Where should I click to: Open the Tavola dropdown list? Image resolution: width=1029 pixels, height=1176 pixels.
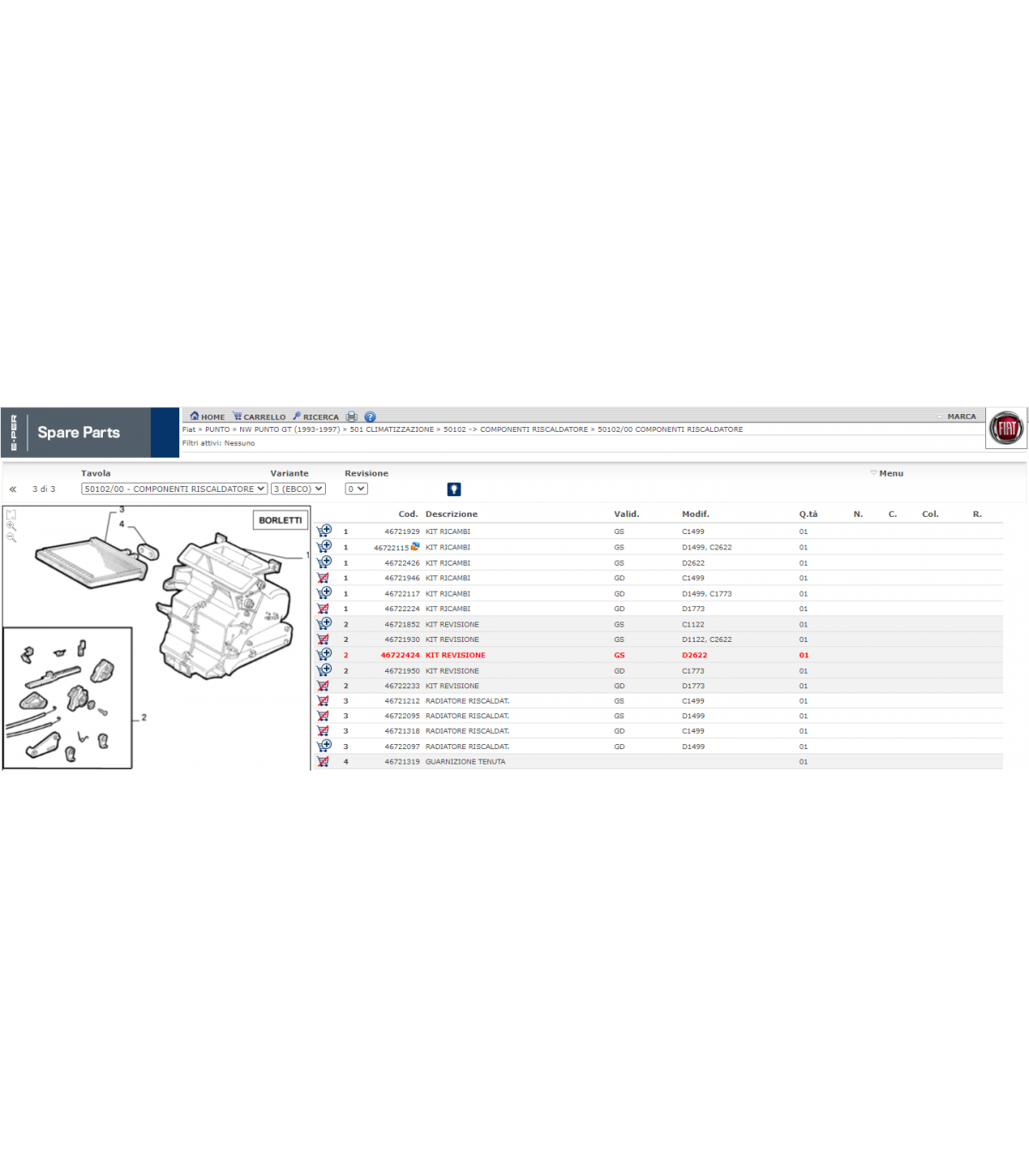tap(174, 489)
